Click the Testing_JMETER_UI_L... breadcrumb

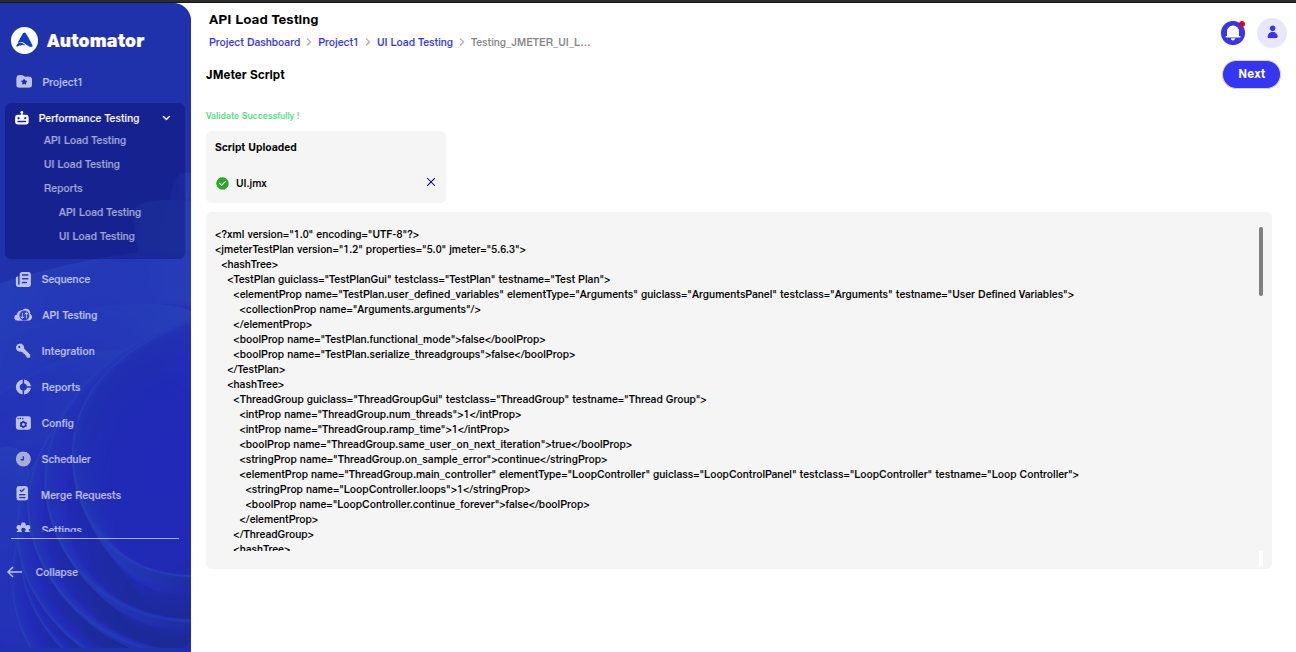(531, 43)
